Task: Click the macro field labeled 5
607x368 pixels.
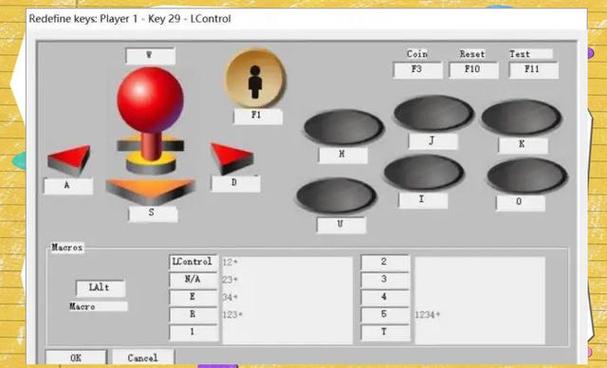Action: [385, 315]
